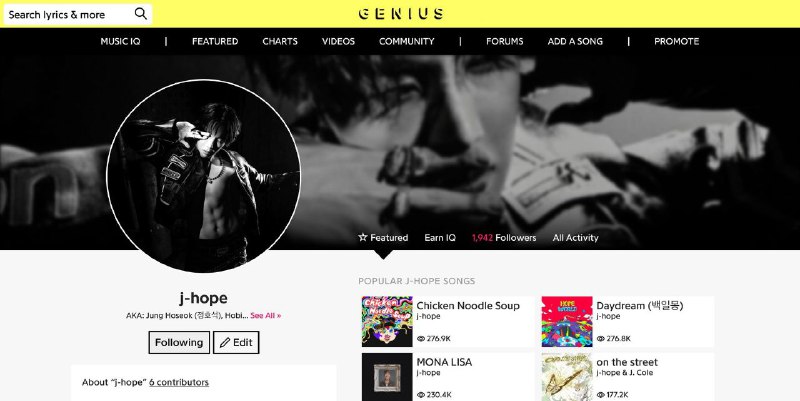
Task: Click the pencil Edit button
Action: [x=236, y=342]
